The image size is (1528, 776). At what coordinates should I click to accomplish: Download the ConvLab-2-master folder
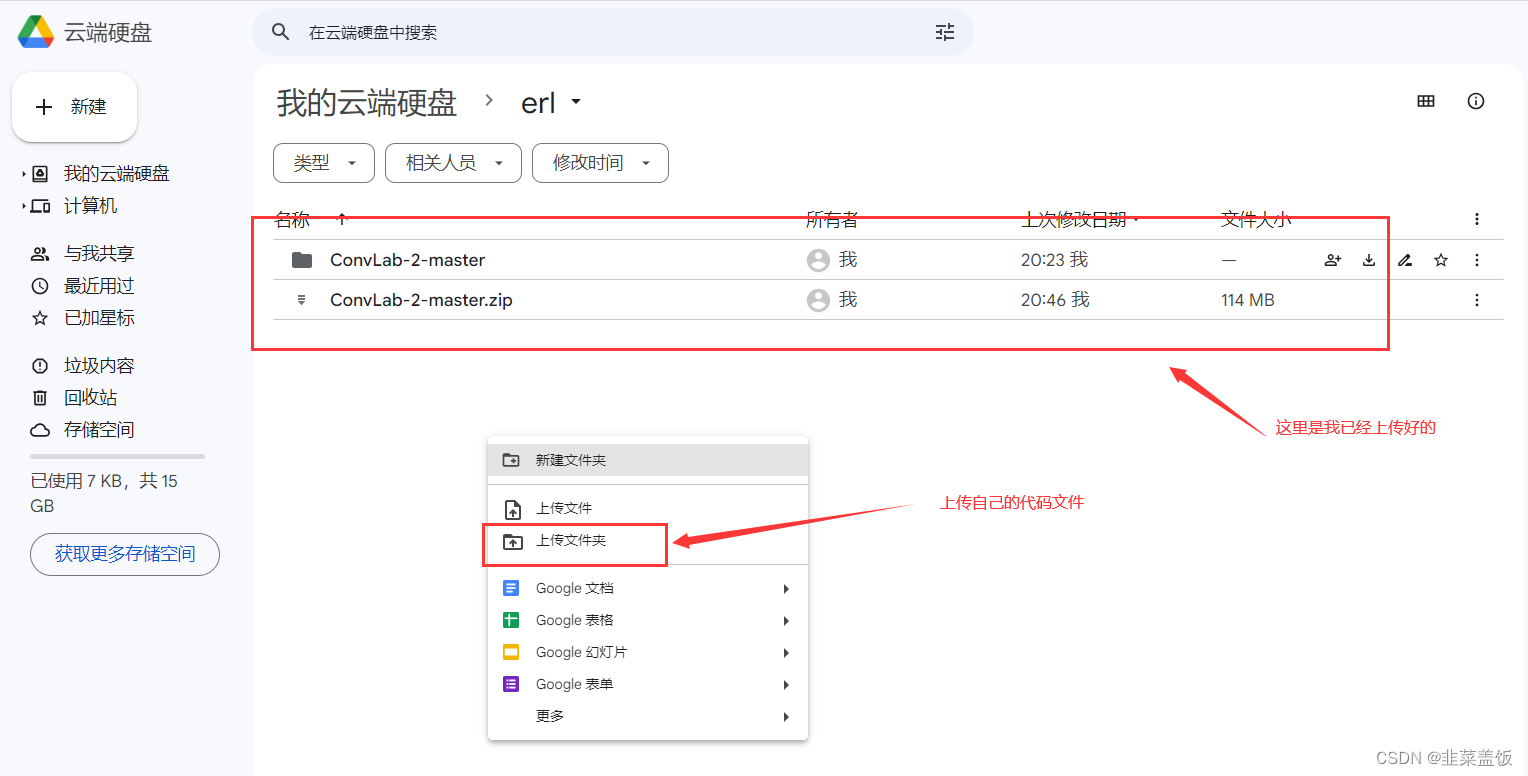click(1369, 260)
